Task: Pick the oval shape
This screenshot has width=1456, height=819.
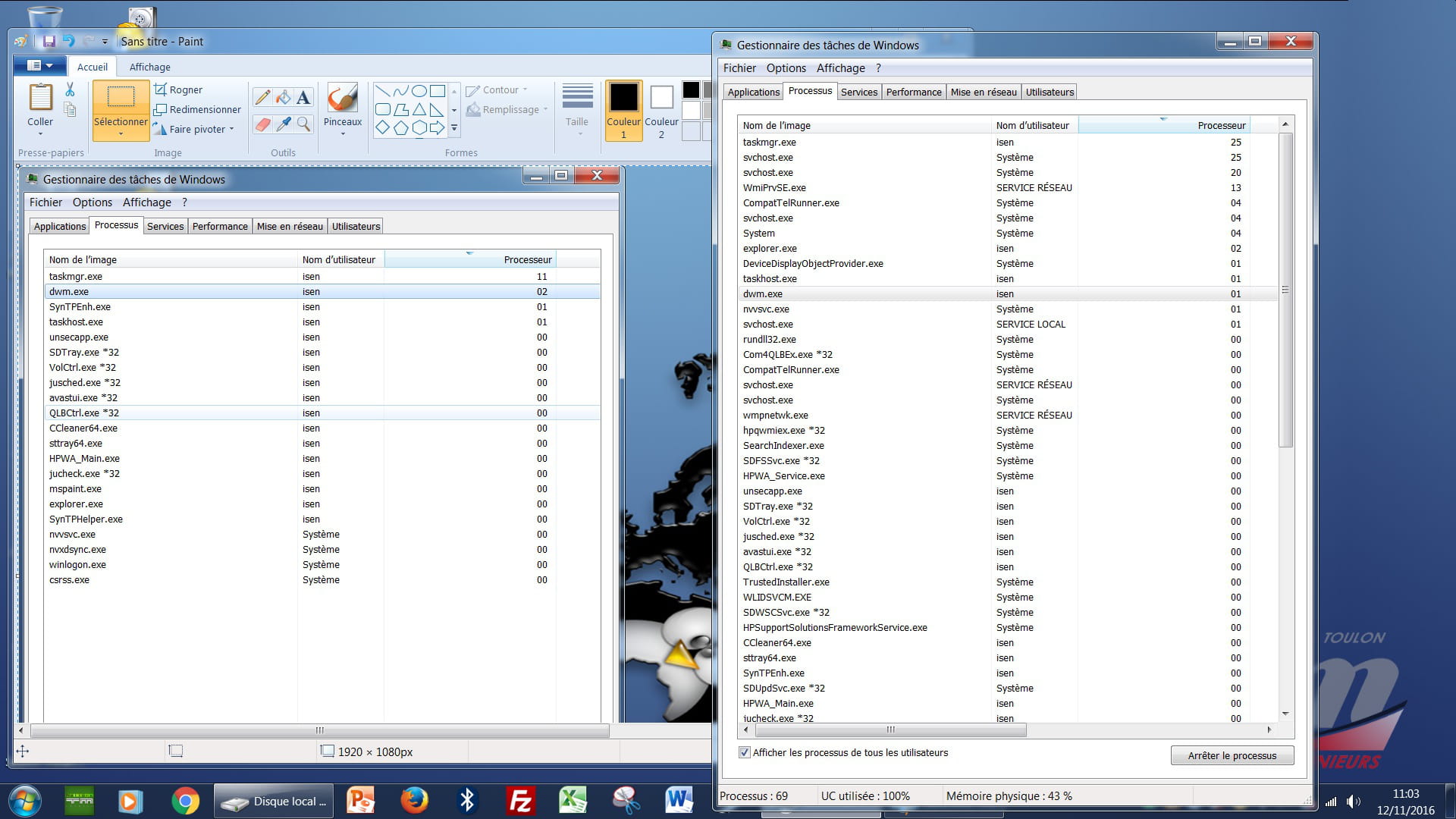Action: [x=419, y=91]
